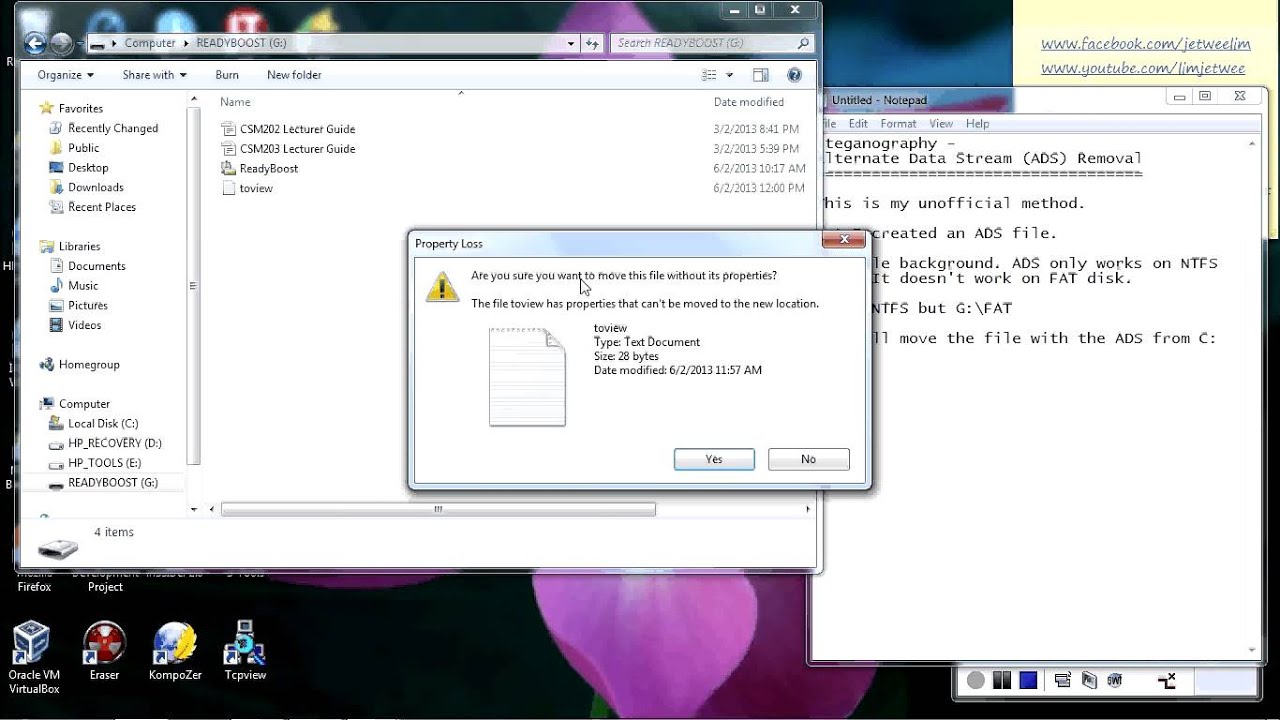Open the Organize dropdown menu
Viewport: 1280px width, 720px height.
click(x=65, y=75)
